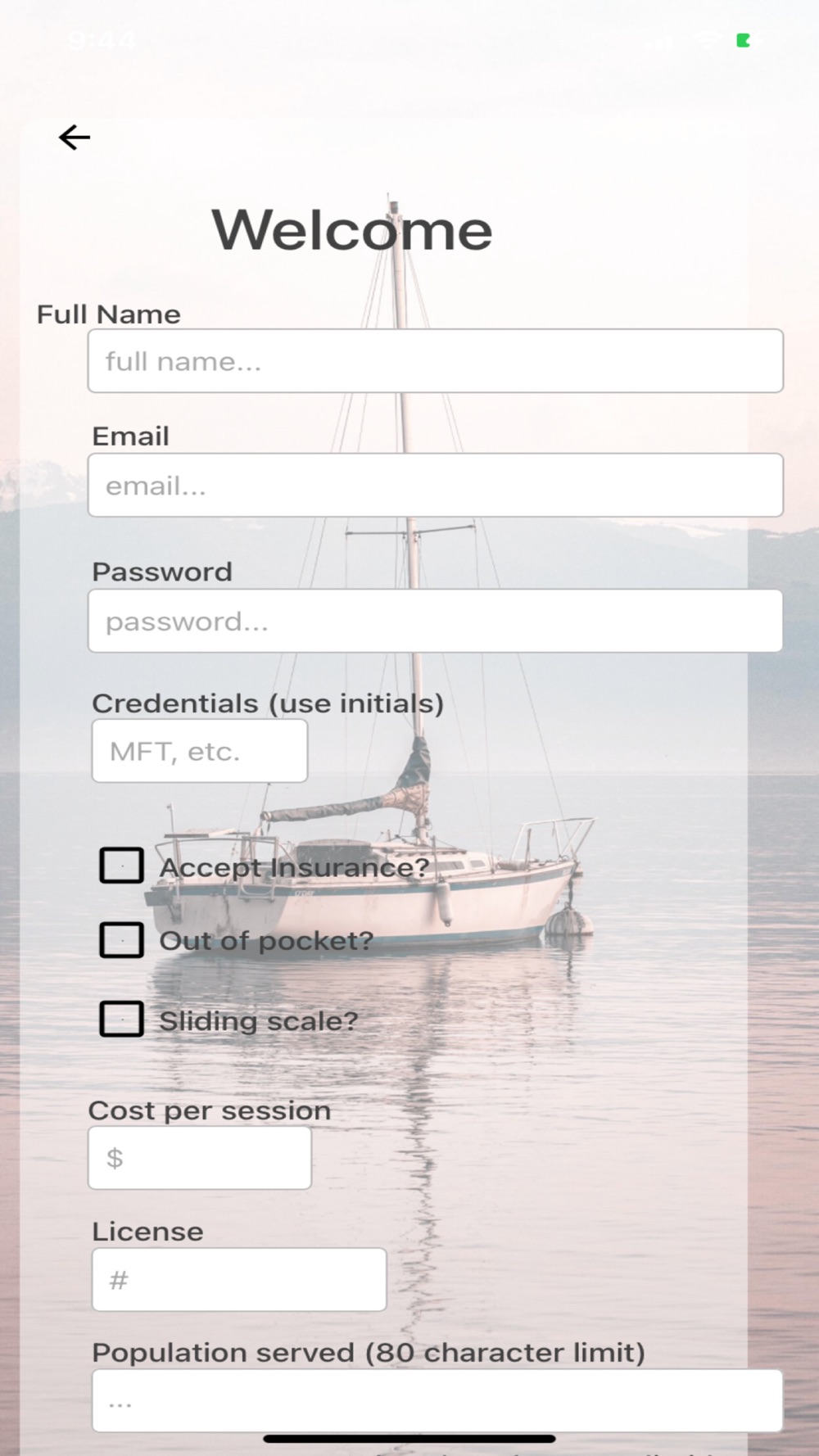Tap the Full Name label

click(109, 314)
